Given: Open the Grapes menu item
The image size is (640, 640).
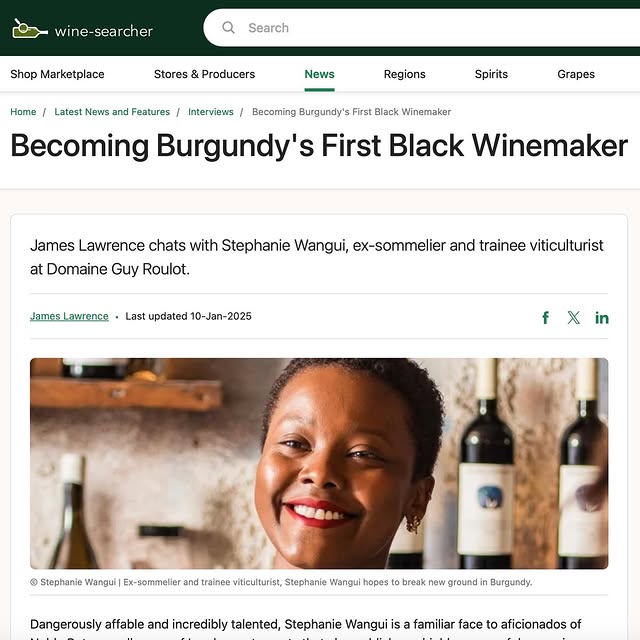Looking at the screenshot, I should 576,74.
